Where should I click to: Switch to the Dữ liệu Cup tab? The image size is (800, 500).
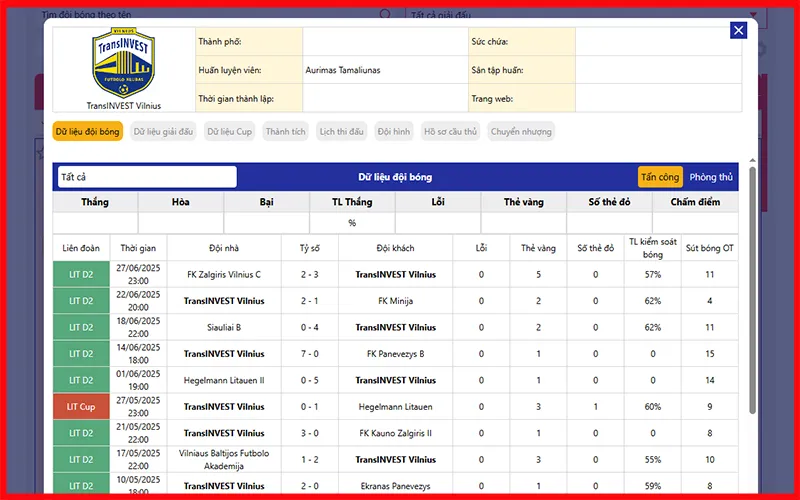point(229,131)
